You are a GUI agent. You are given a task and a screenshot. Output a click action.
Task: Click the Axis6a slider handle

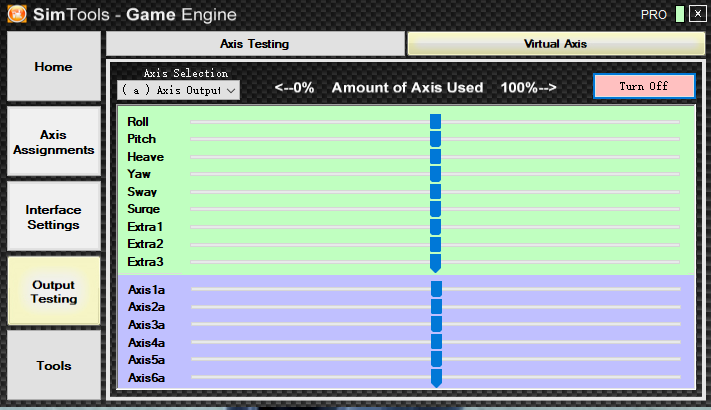(436, 378)
